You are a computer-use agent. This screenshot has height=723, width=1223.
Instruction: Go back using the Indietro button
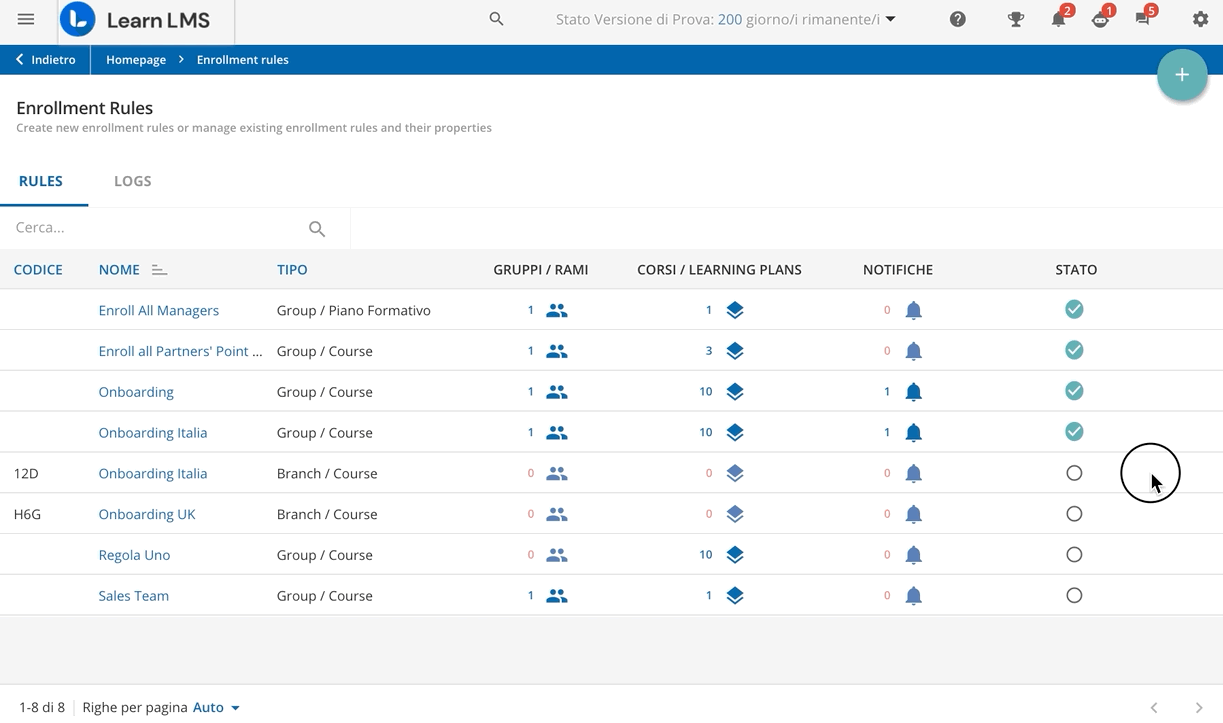(46, 60)
